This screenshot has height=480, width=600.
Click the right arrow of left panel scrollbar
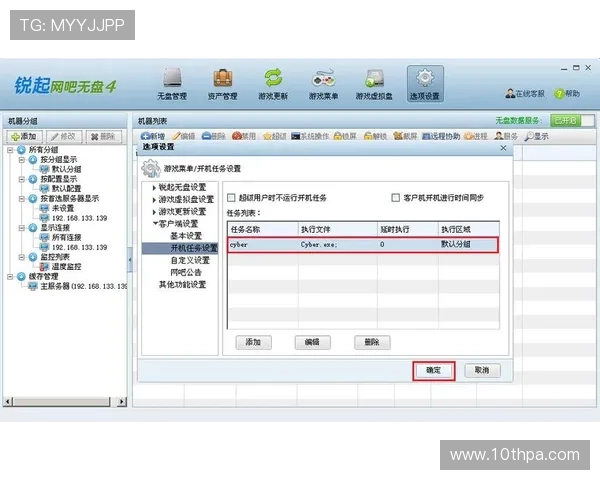(x=122, y=402)
